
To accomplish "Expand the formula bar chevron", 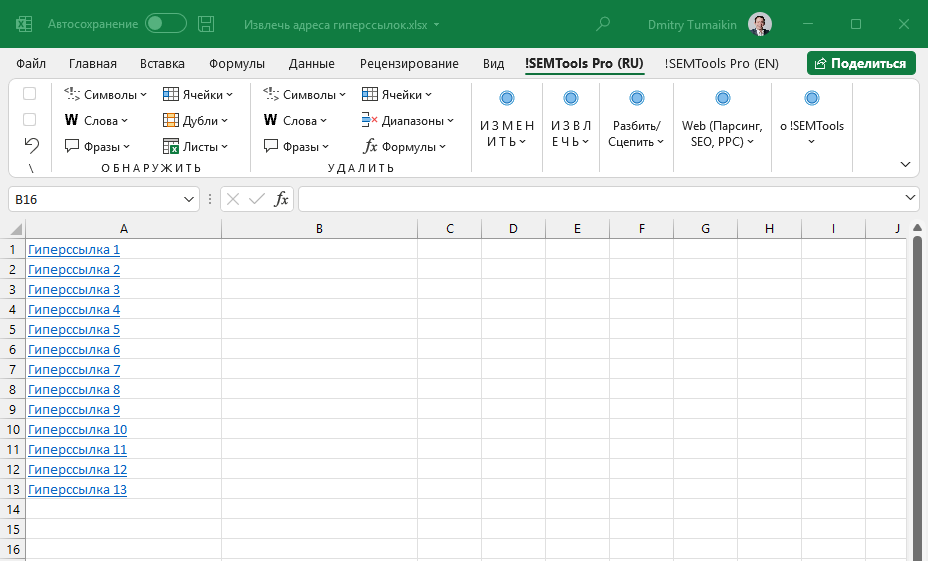I will (x=910, y=198).
